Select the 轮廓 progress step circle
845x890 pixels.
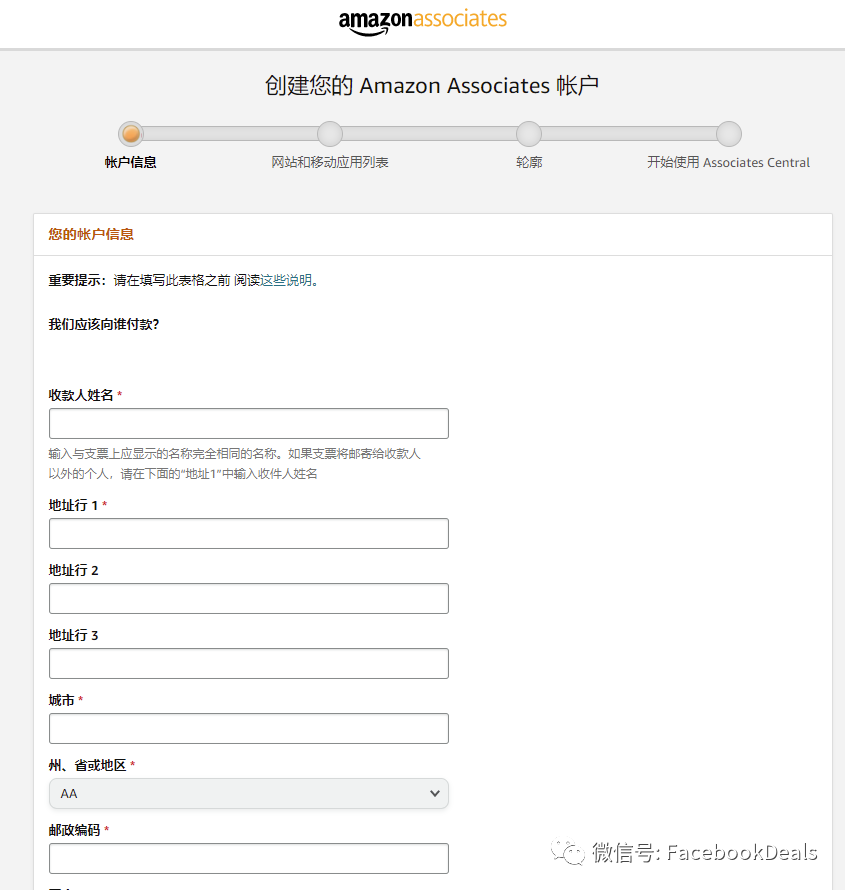[529, 134]
